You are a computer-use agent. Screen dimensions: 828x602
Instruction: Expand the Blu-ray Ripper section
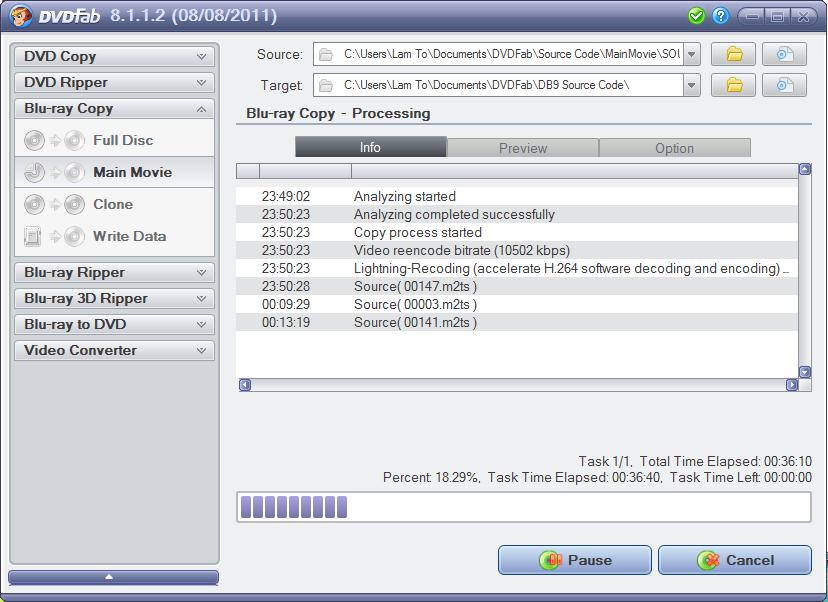[114, 272]
